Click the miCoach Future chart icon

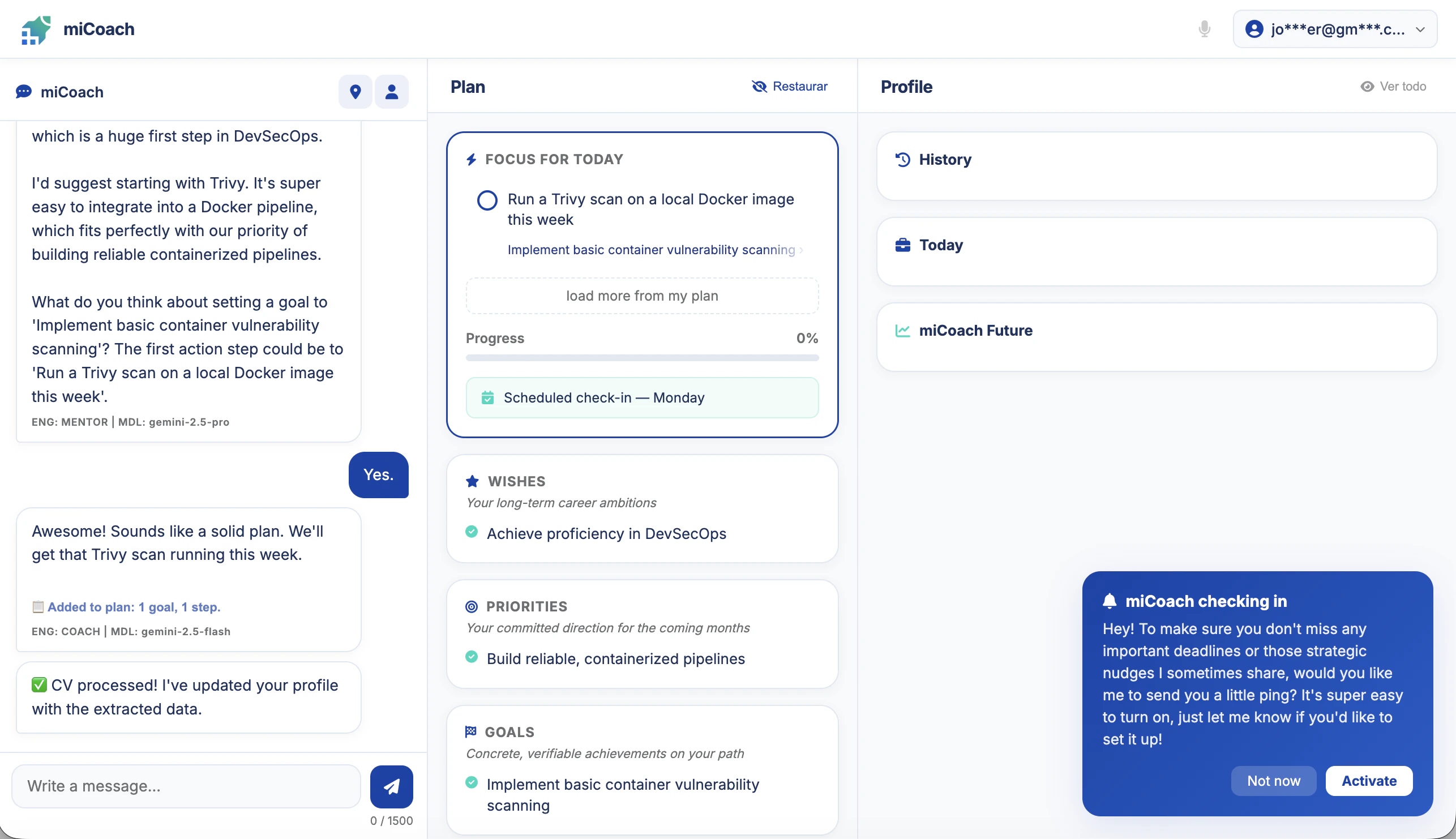pos(902,331)
